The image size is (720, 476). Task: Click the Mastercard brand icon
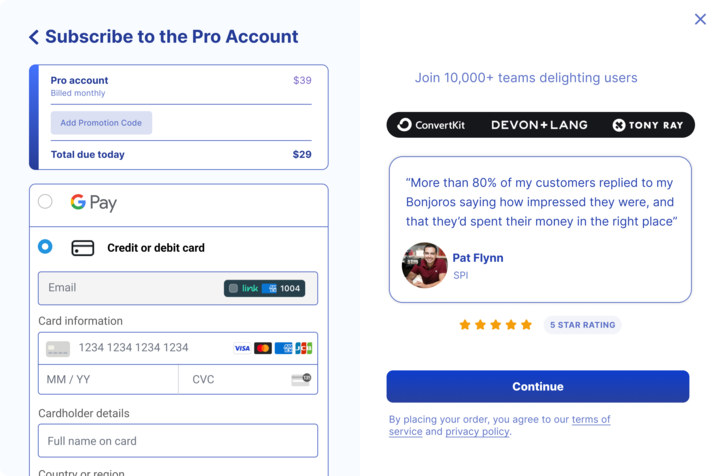tap(263, 348)
